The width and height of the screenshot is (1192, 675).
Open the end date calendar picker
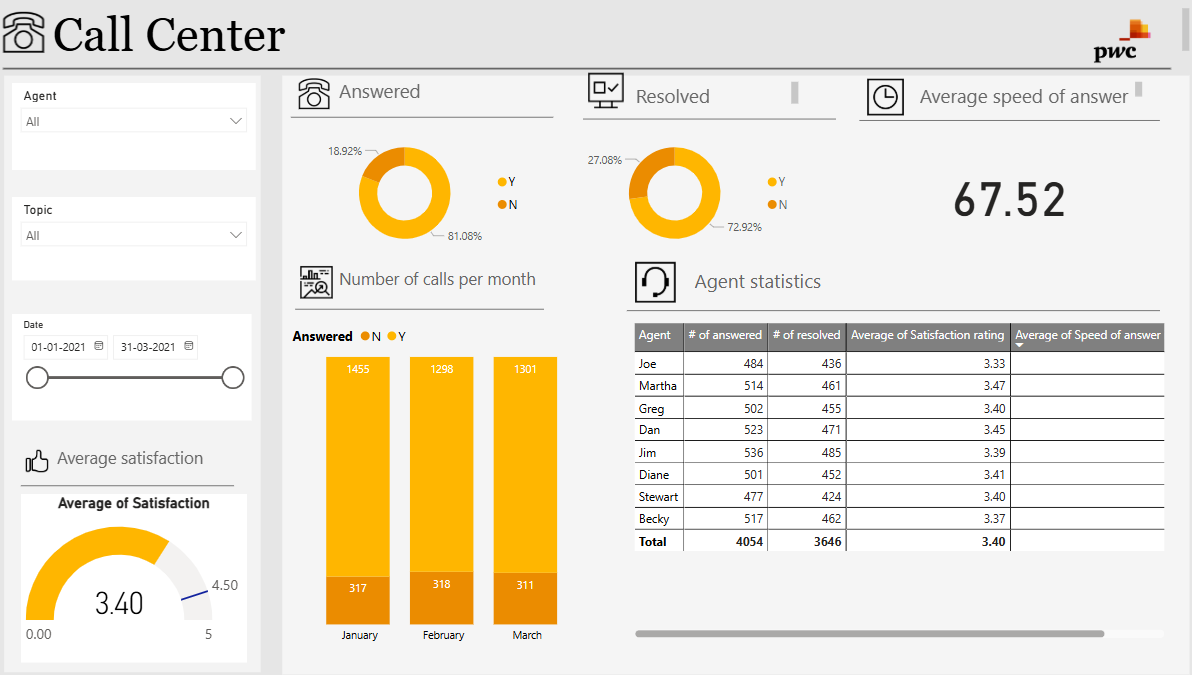coord(188,347)
